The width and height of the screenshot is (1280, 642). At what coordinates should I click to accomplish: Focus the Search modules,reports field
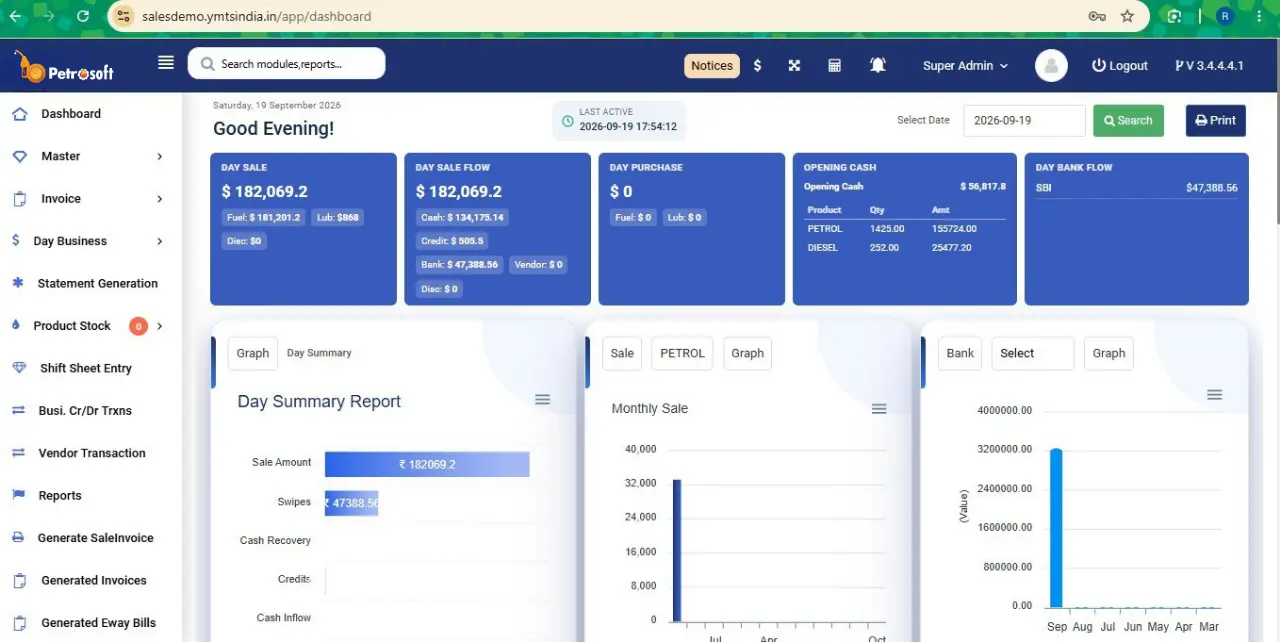click(x=286, y=64)
